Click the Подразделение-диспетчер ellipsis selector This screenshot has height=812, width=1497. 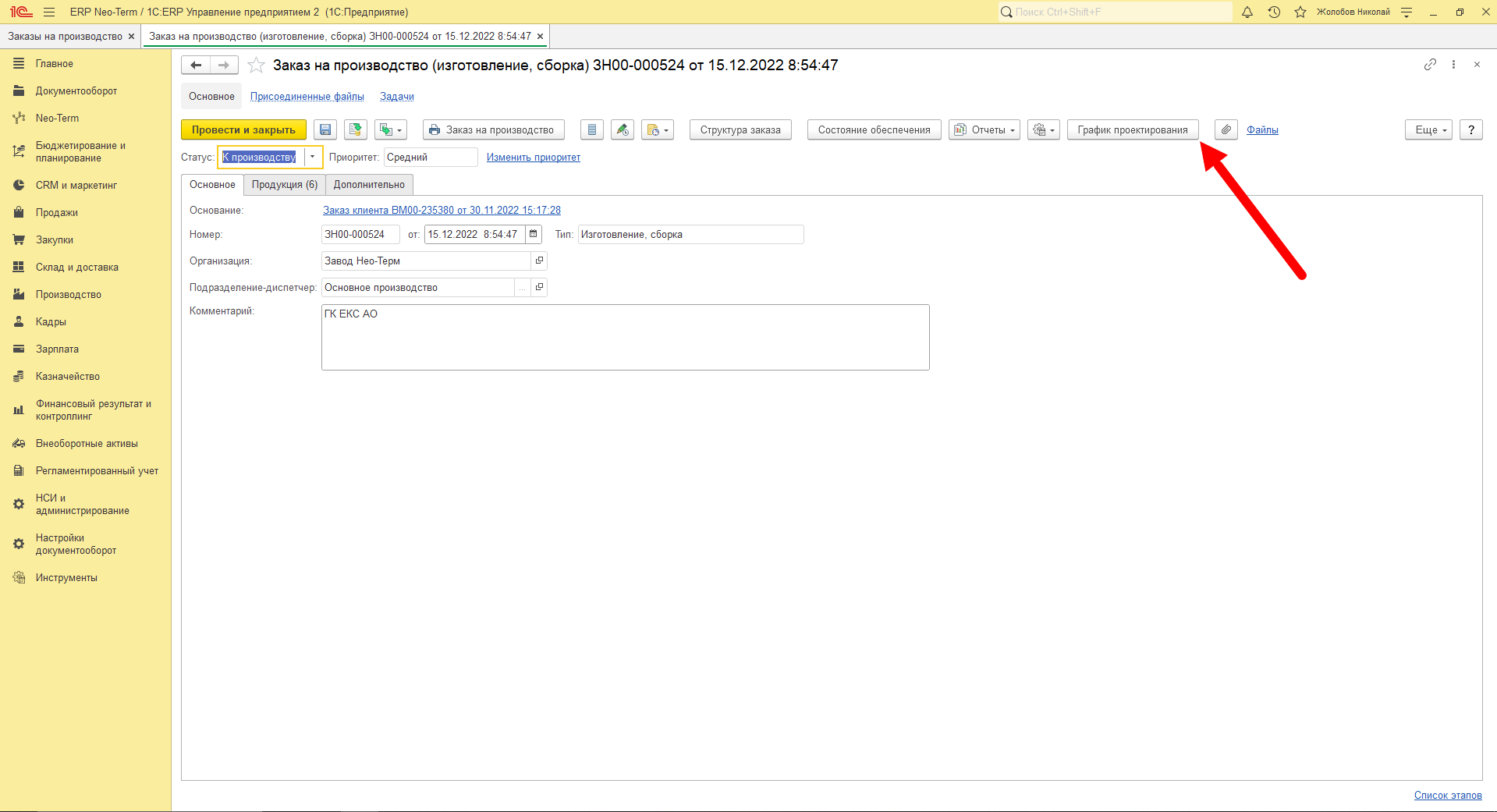522,287
